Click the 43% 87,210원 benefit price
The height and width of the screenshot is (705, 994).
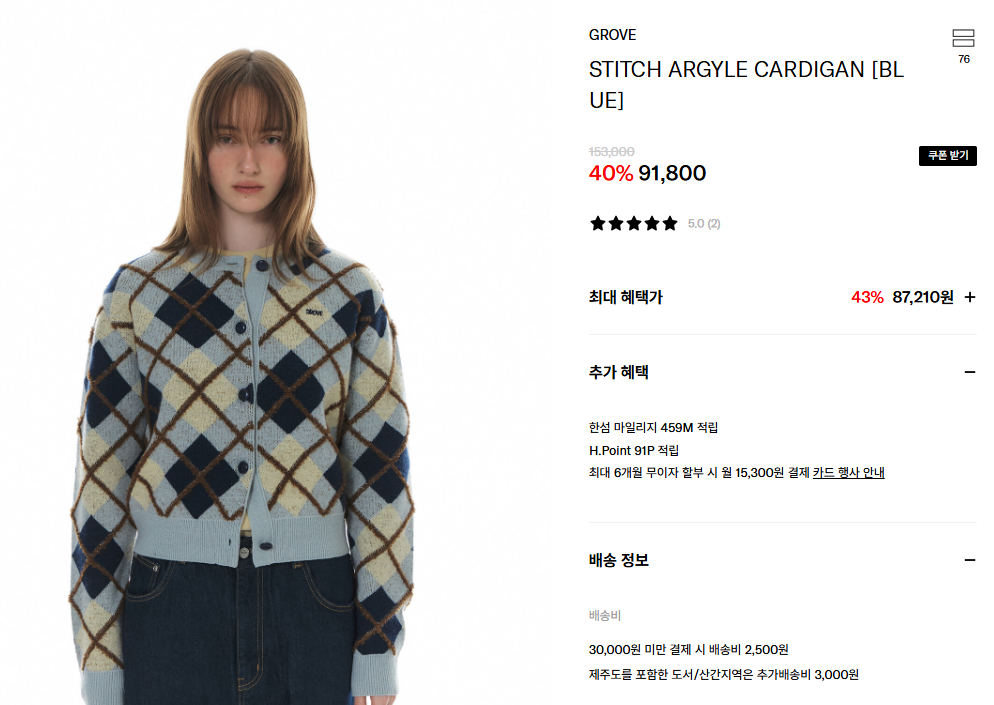(x=902, y=297)
